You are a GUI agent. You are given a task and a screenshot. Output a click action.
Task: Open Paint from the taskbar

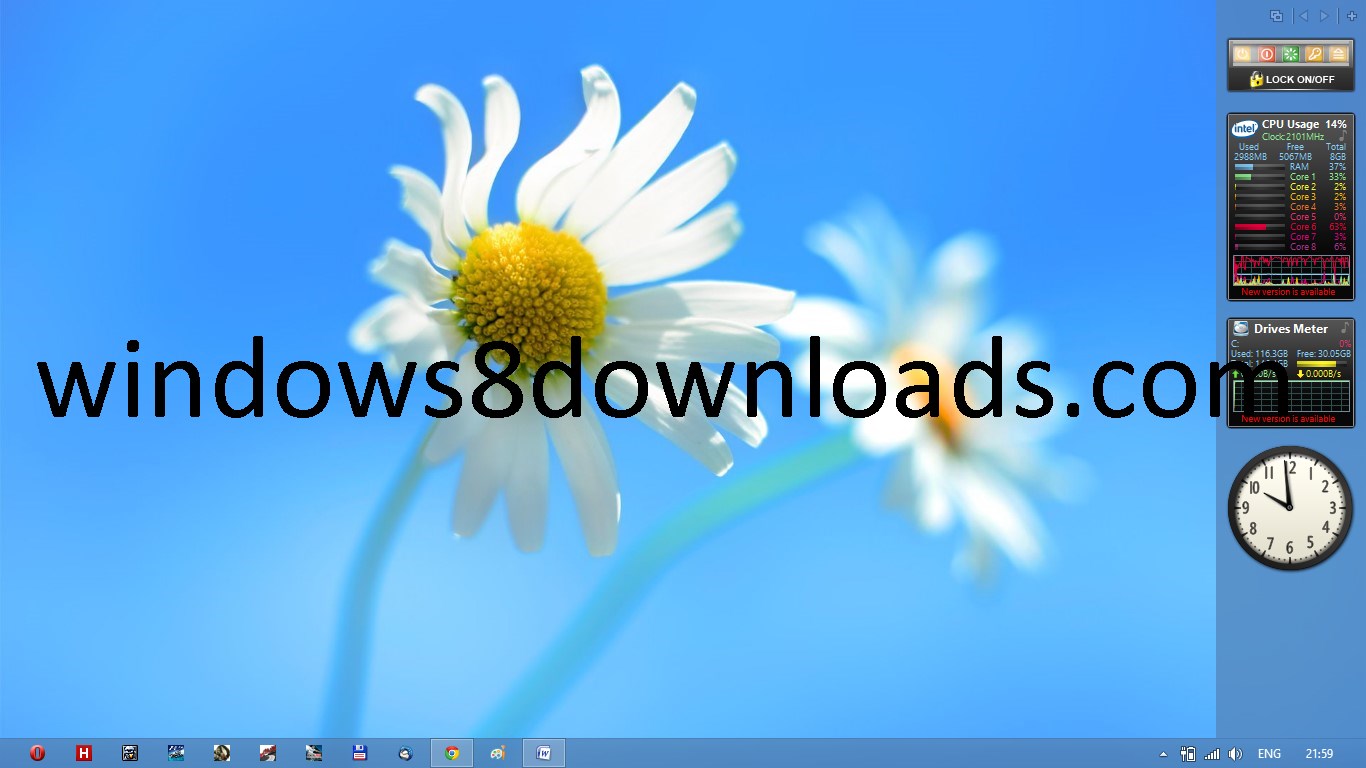[498, 753]
